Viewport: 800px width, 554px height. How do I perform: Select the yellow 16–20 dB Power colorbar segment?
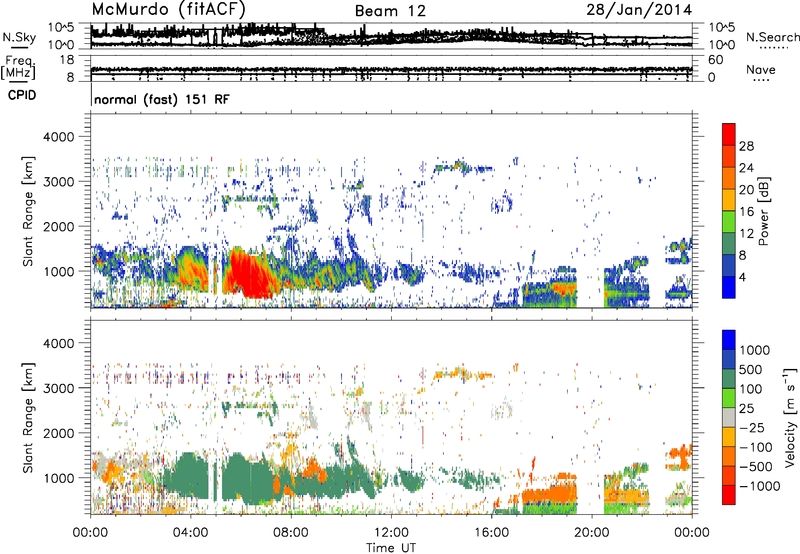coord(729,200)
